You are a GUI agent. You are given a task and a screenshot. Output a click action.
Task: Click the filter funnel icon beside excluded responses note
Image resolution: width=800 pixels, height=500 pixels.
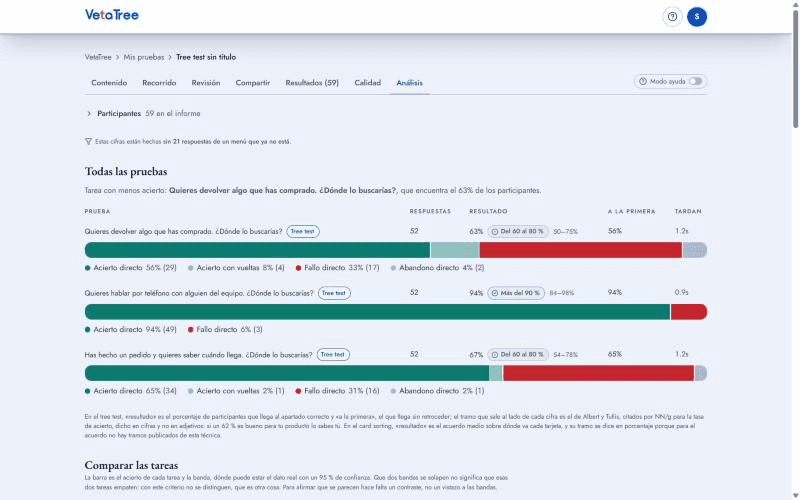tap(88, 141)
